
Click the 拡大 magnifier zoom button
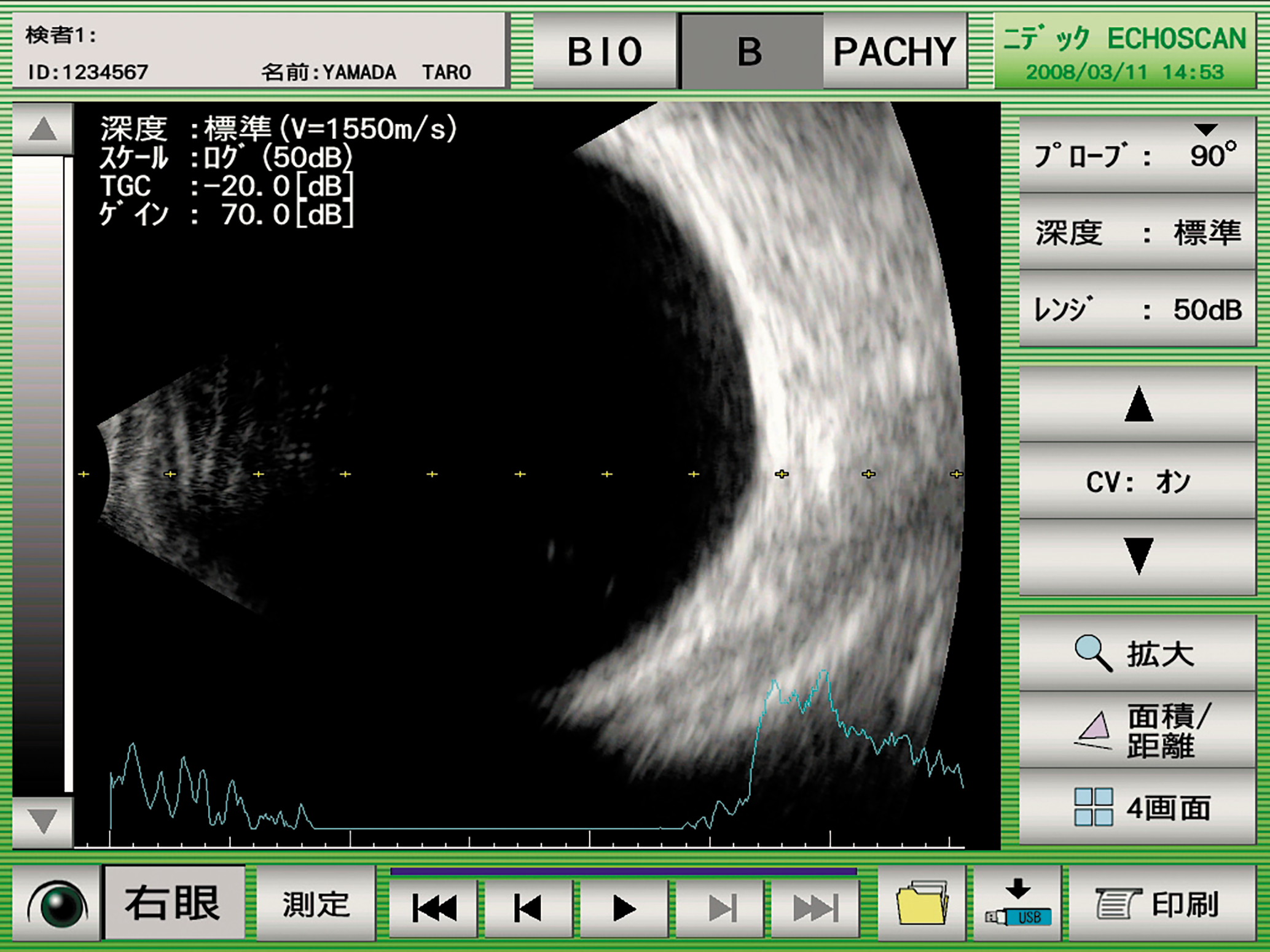pyautogui.click(x=1138, y=654)
